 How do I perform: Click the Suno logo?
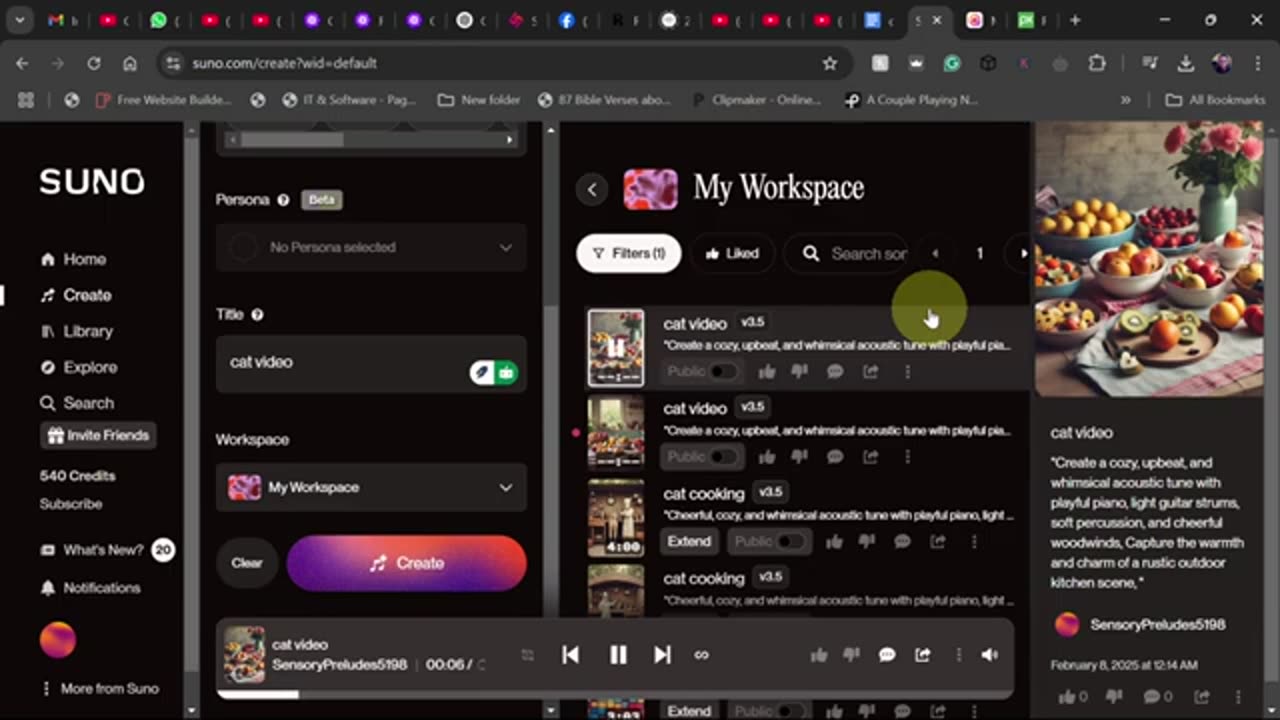(92, 182)
